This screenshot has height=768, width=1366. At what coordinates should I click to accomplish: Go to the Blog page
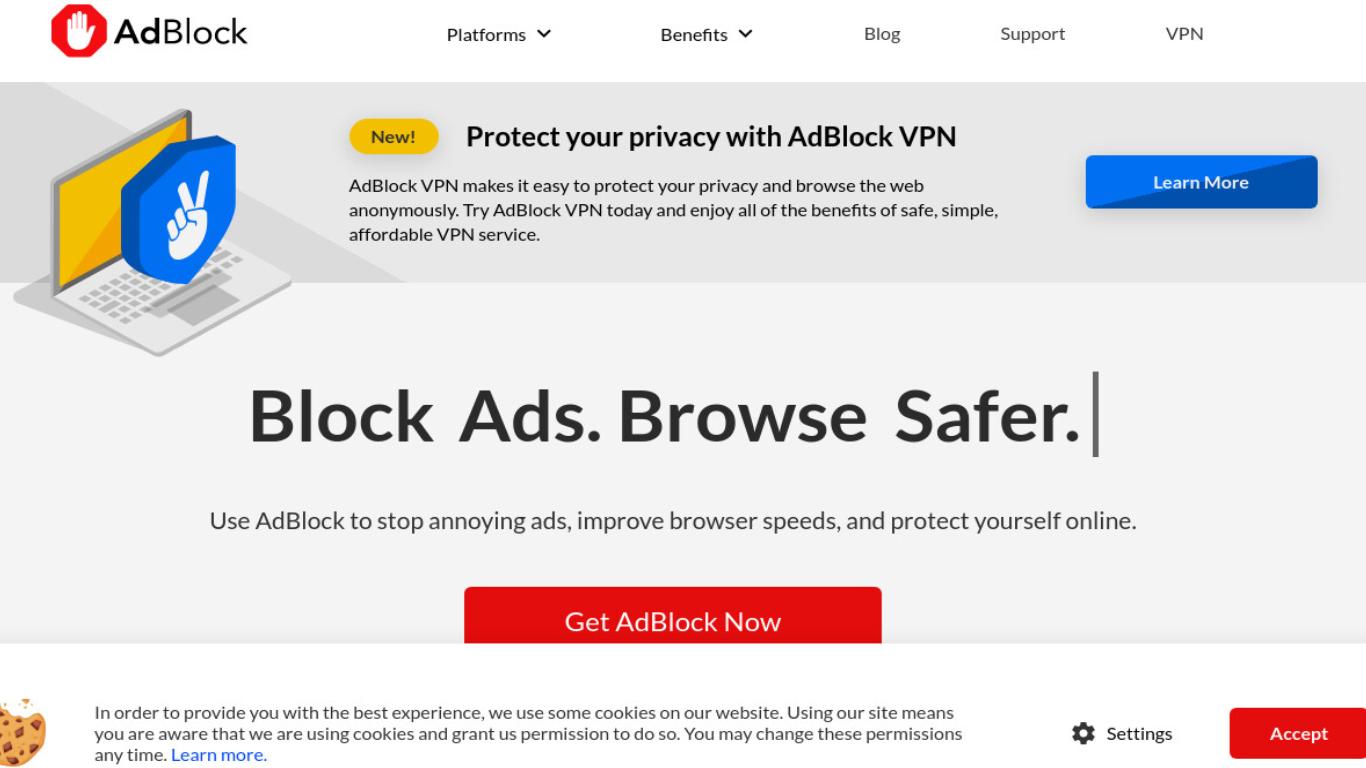[882, 34]
